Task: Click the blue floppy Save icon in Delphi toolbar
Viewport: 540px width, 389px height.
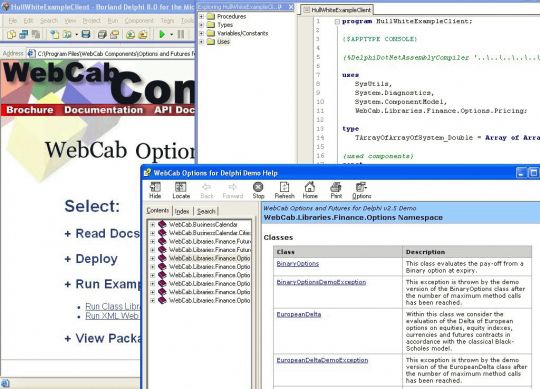Action: (x=86, y=34)
